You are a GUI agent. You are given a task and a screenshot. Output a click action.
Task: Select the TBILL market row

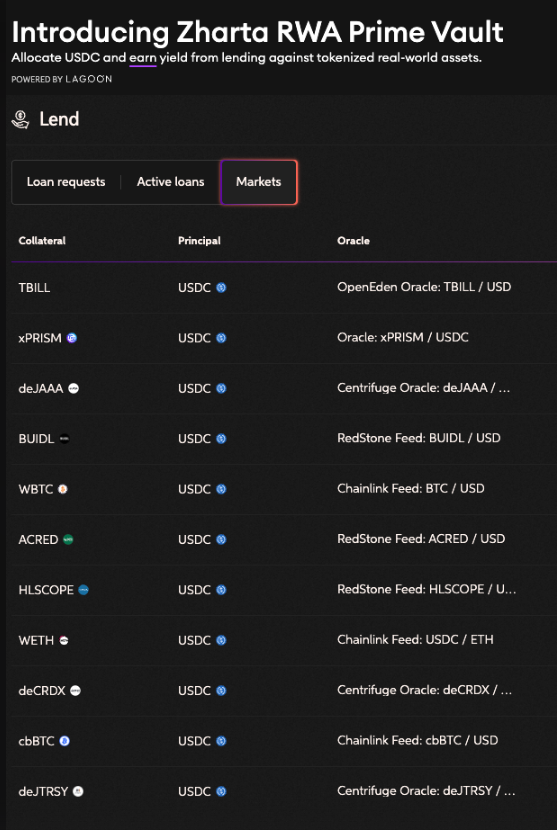click(284, 287)
